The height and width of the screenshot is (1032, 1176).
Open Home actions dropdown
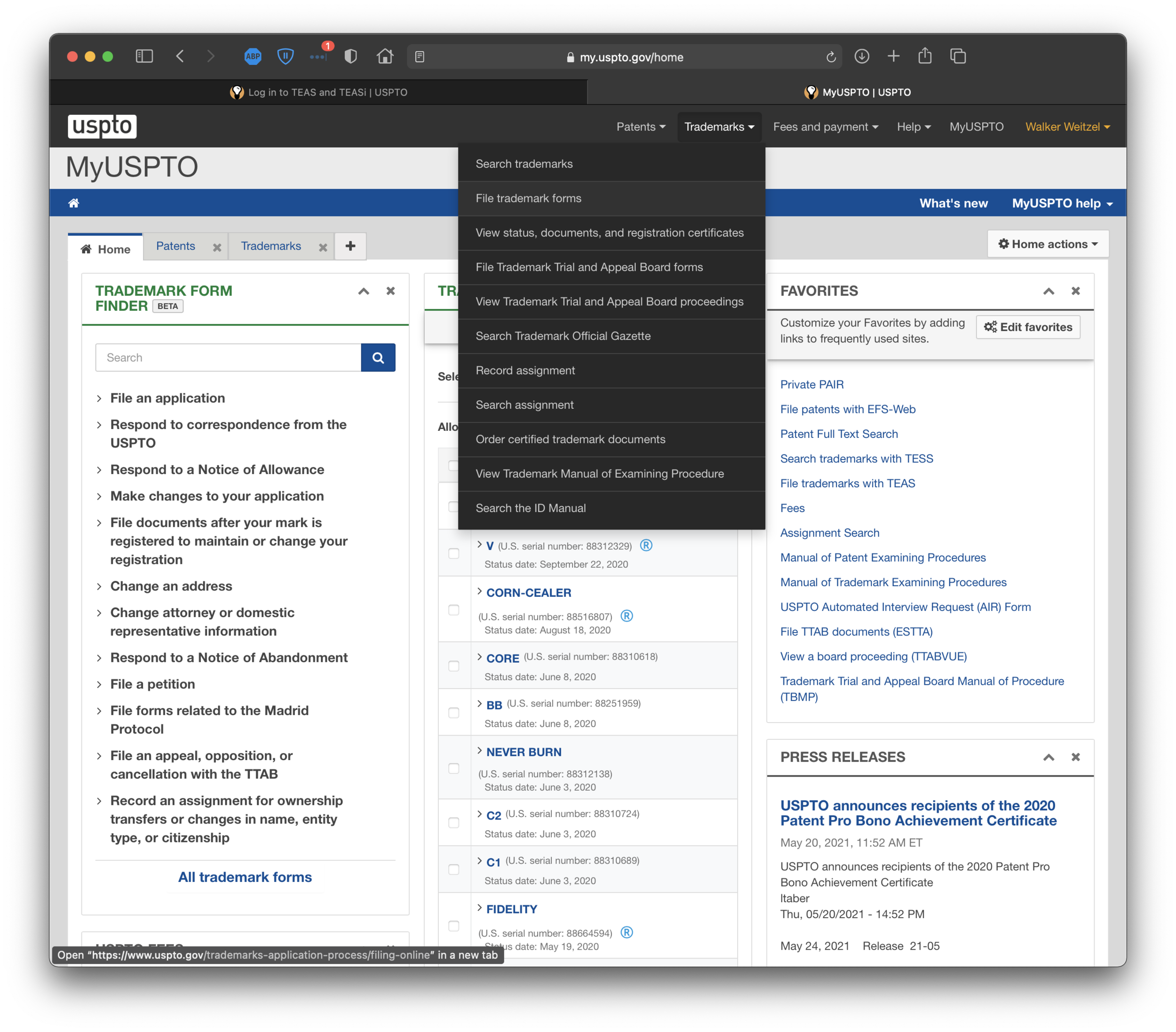tap(1048, 244)
